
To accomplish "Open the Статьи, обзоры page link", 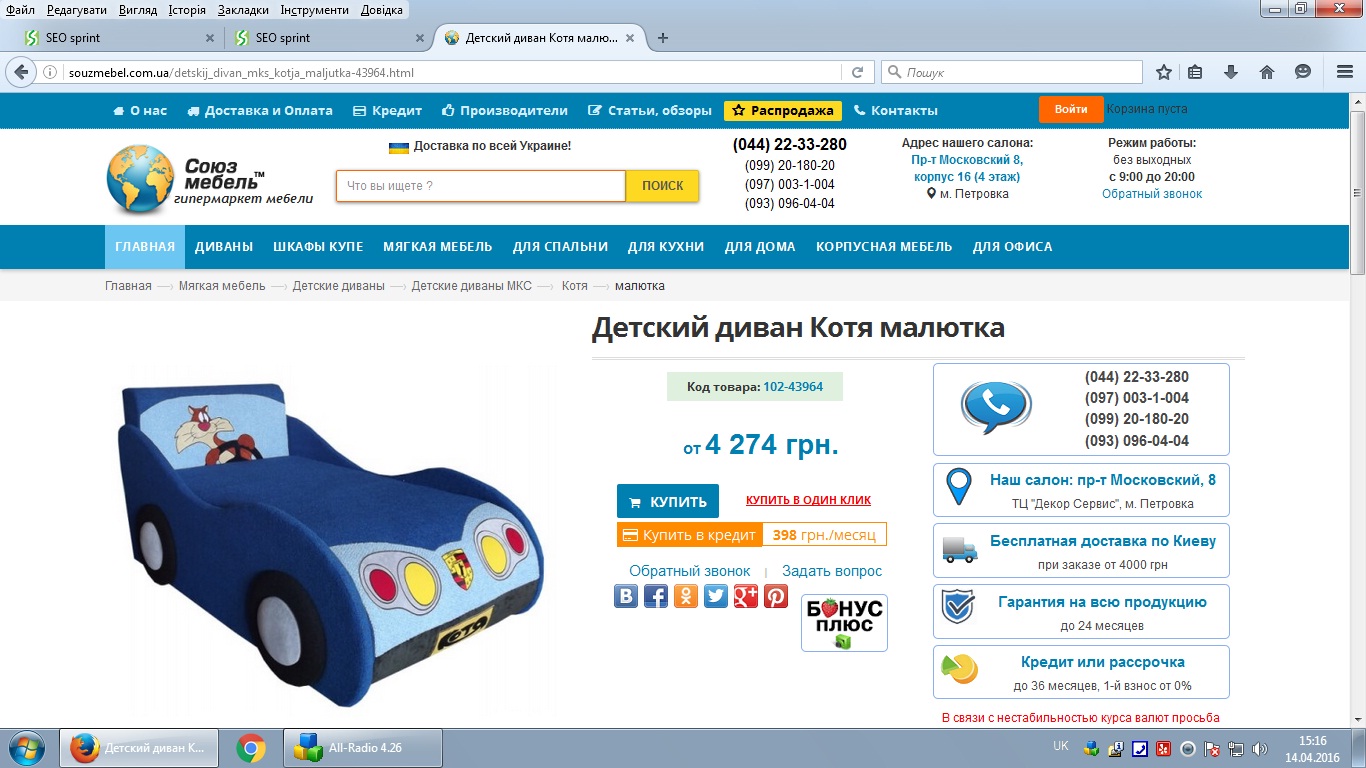I will (x=650, y=111).
